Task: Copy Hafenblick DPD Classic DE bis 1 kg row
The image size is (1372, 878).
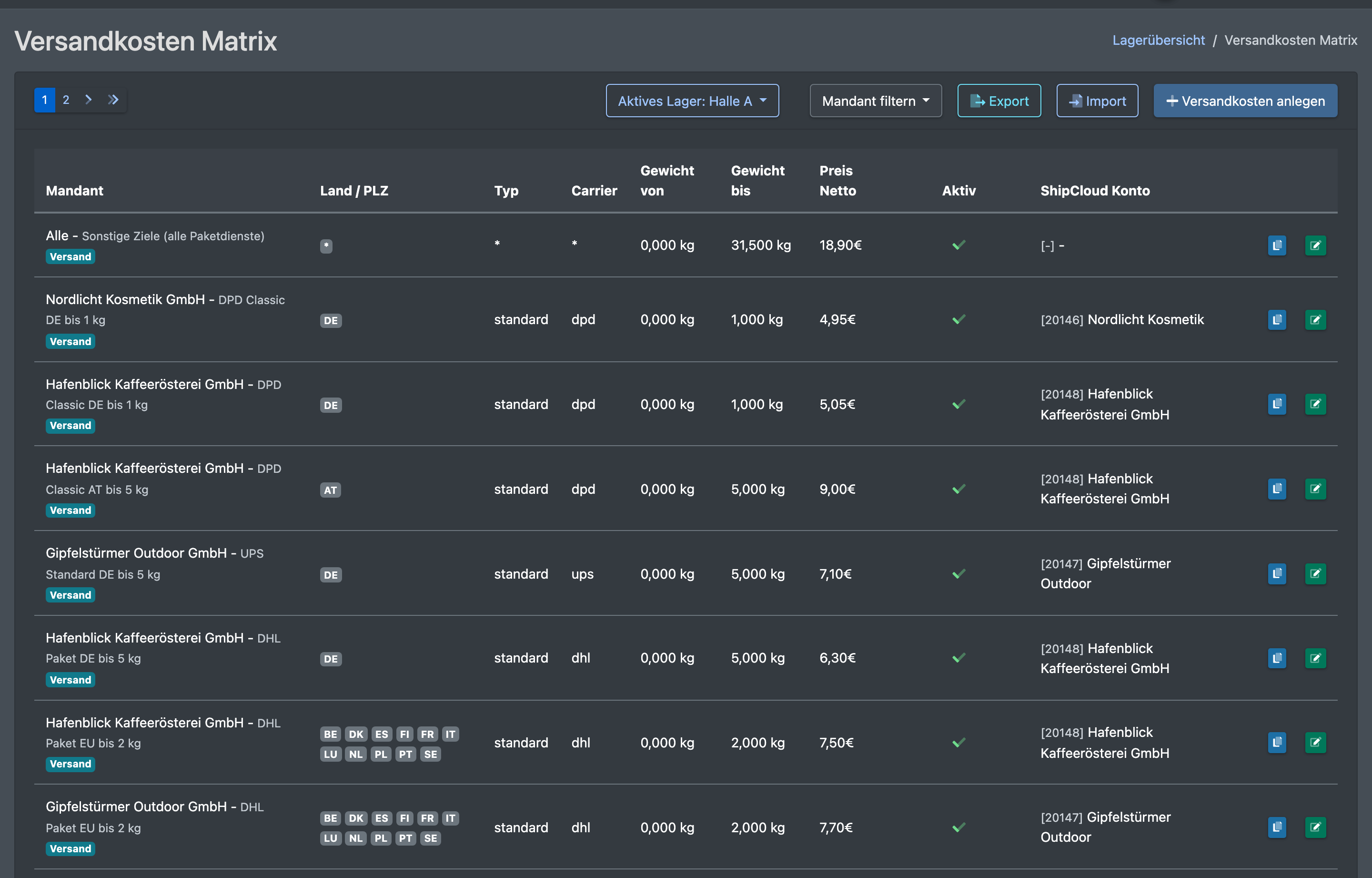Action: coord(1277,404)
